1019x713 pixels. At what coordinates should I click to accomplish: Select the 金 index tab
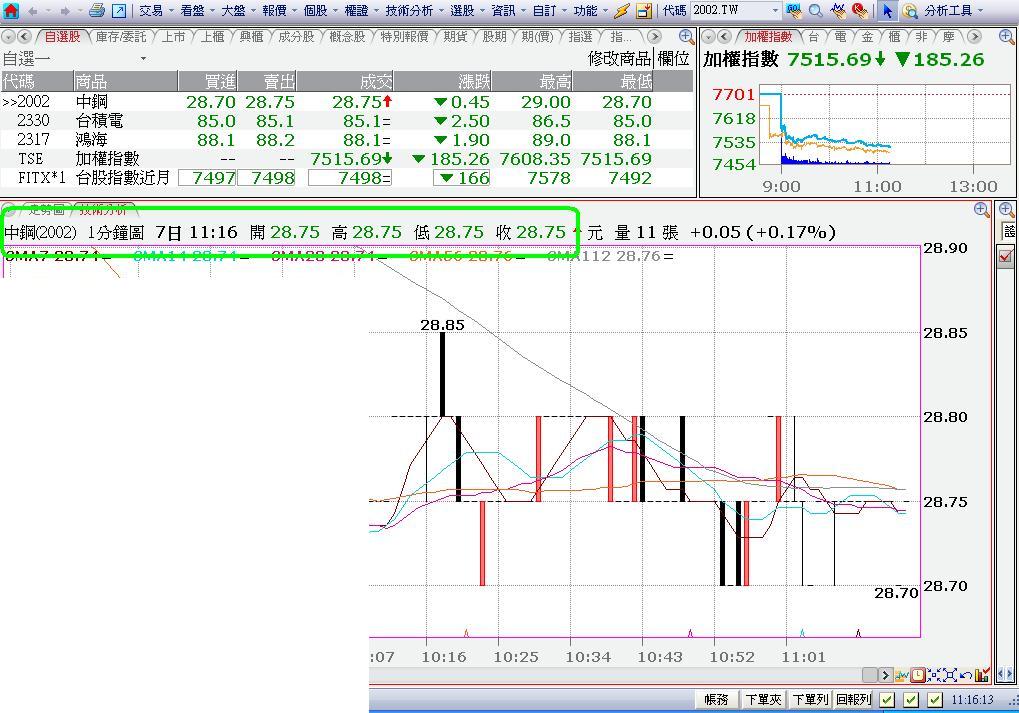867,37
